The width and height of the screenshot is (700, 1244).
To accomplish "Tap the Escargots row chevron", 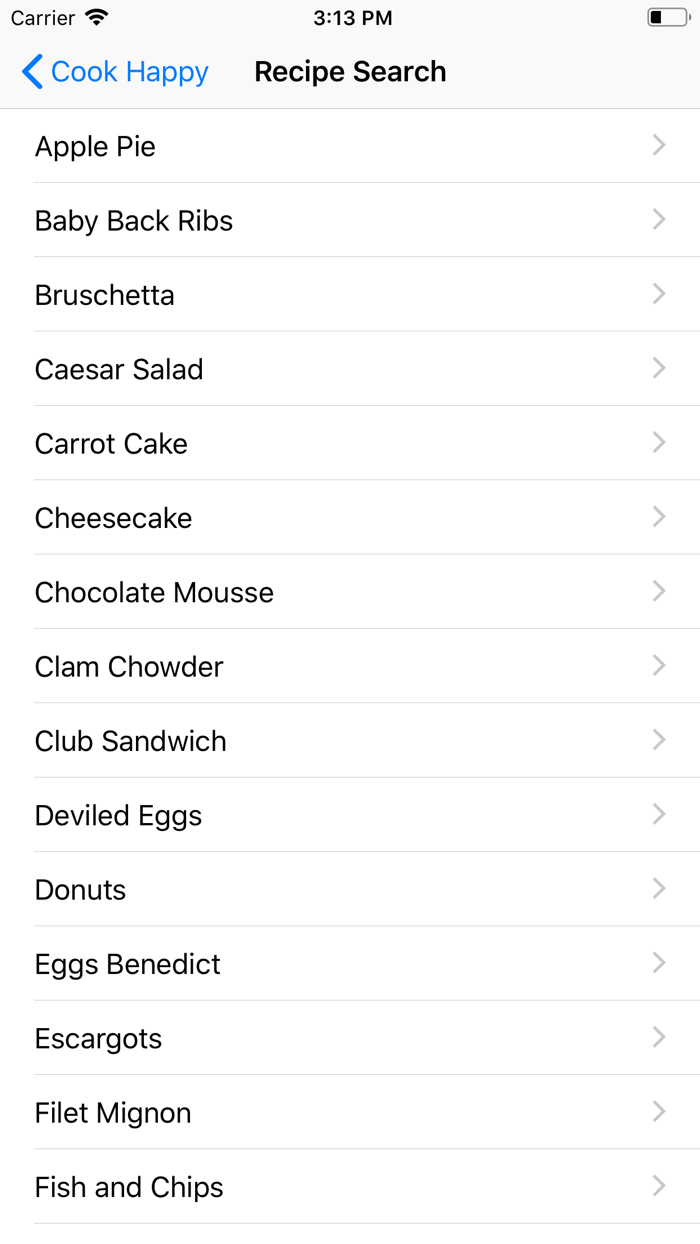I will [659, 1038].
